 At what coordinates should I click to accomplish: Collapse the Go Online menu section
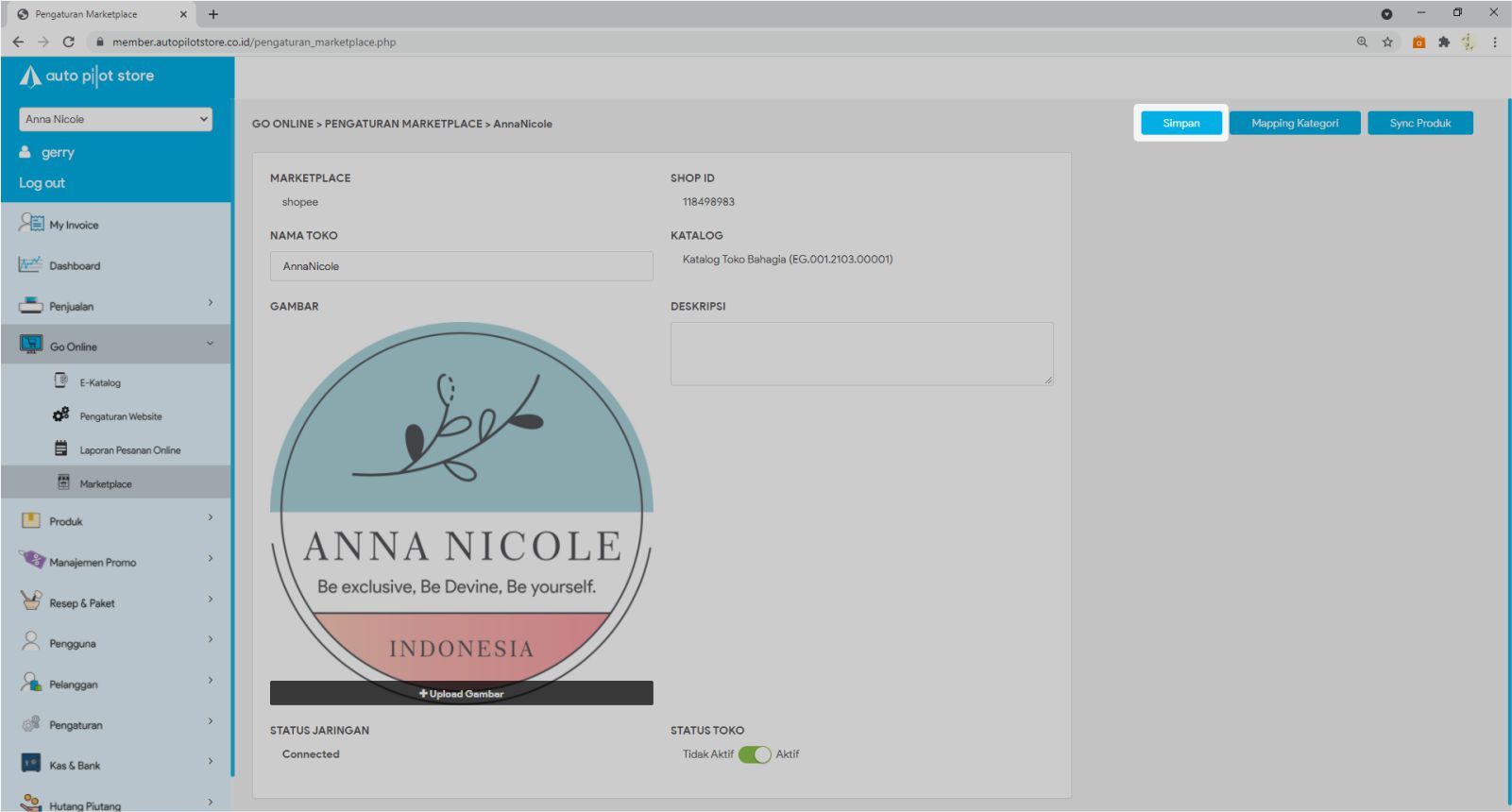[x=211, y=344]
